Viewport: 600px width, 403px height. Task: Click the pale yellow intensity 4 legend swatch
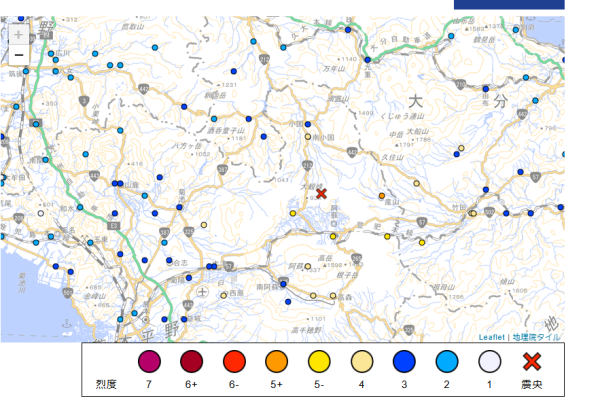362,361
